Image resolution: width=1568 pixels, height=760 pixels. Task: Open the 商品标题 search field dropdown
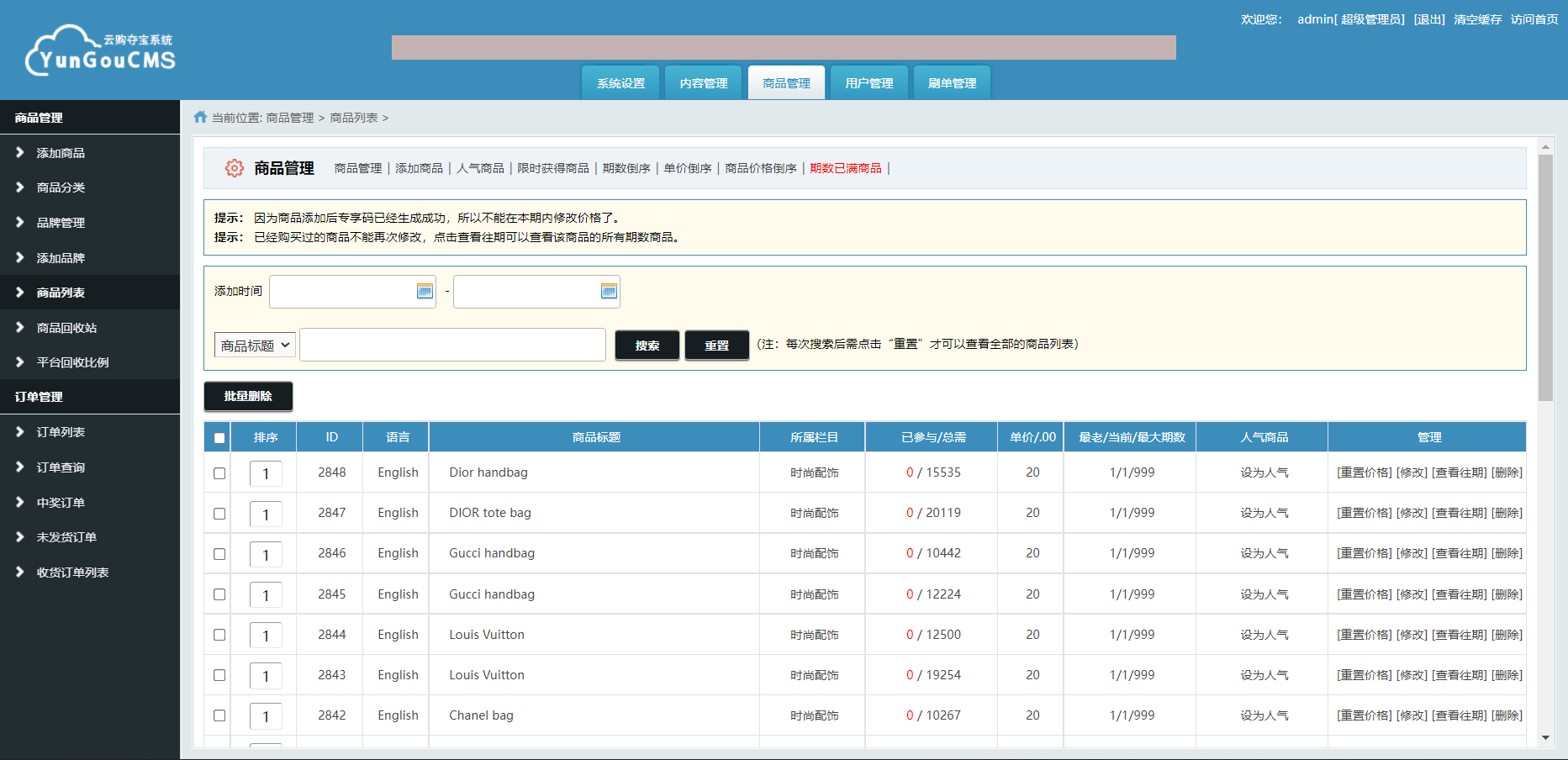255,345
